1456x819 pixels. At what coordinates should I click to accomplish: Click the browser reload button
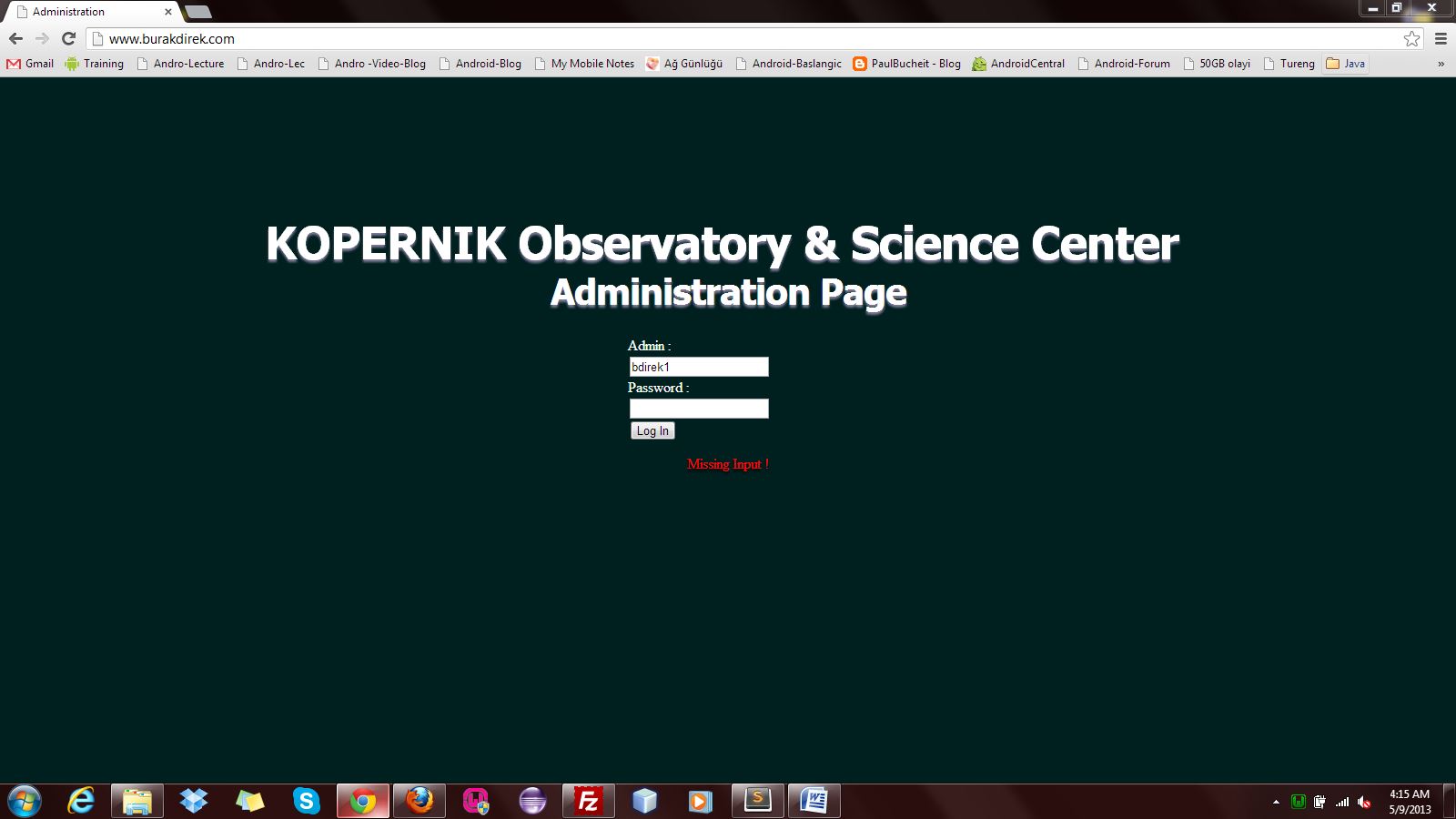[68, 38]
